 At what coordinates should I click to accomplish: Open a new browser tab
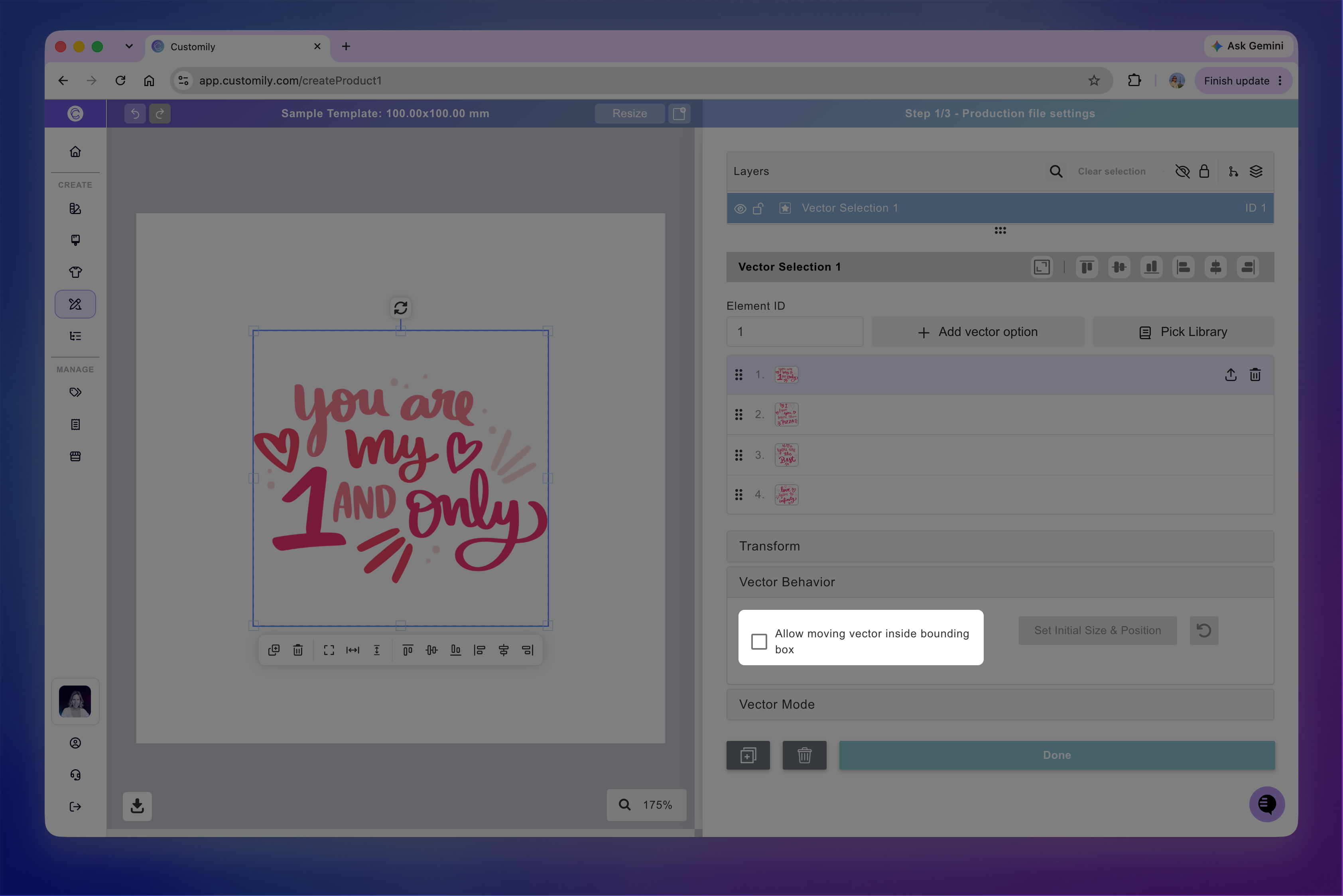point(346,46)
